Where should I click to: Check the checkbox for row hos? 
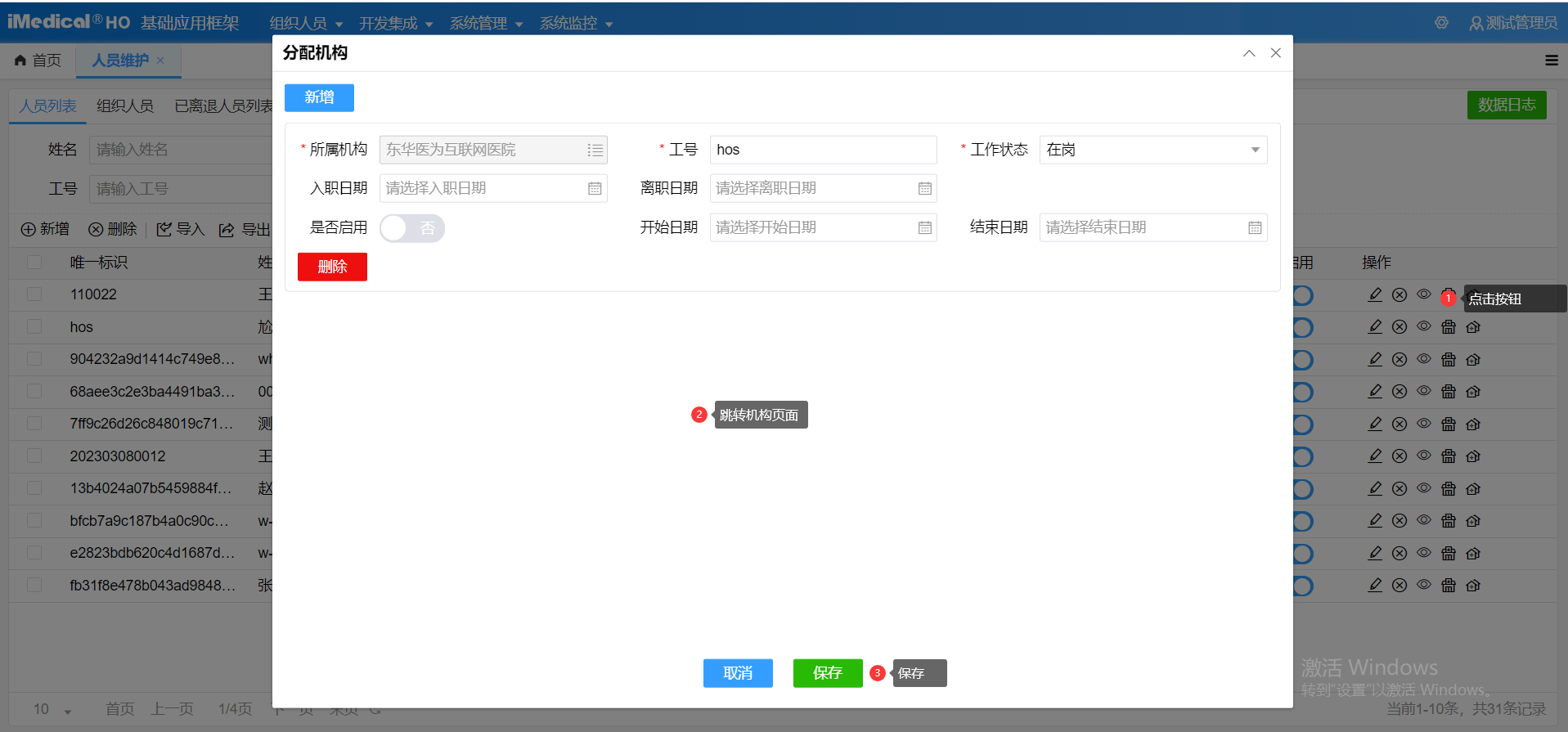[34, 327]
